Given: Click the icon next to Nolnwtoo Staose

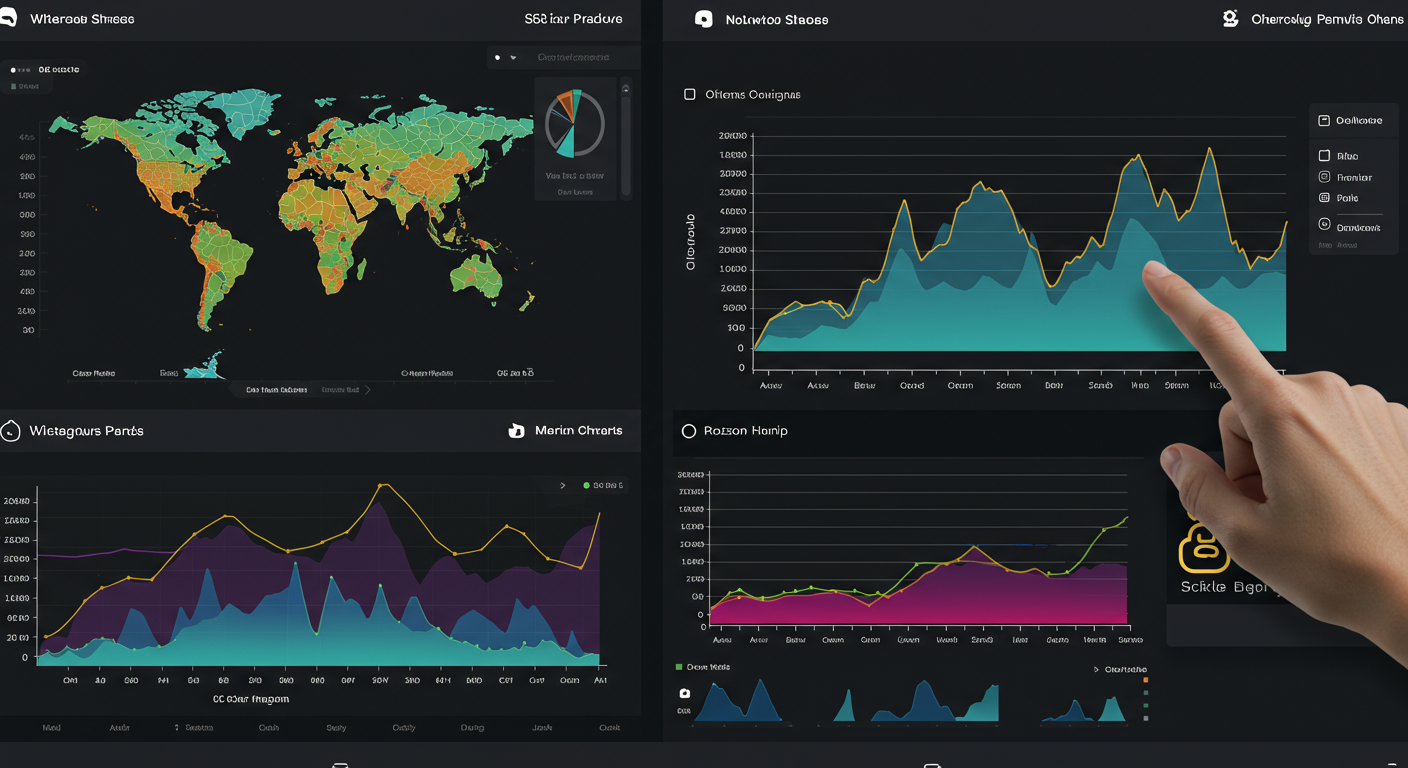Looking at the screenshot, I should (x=704, y=19).
